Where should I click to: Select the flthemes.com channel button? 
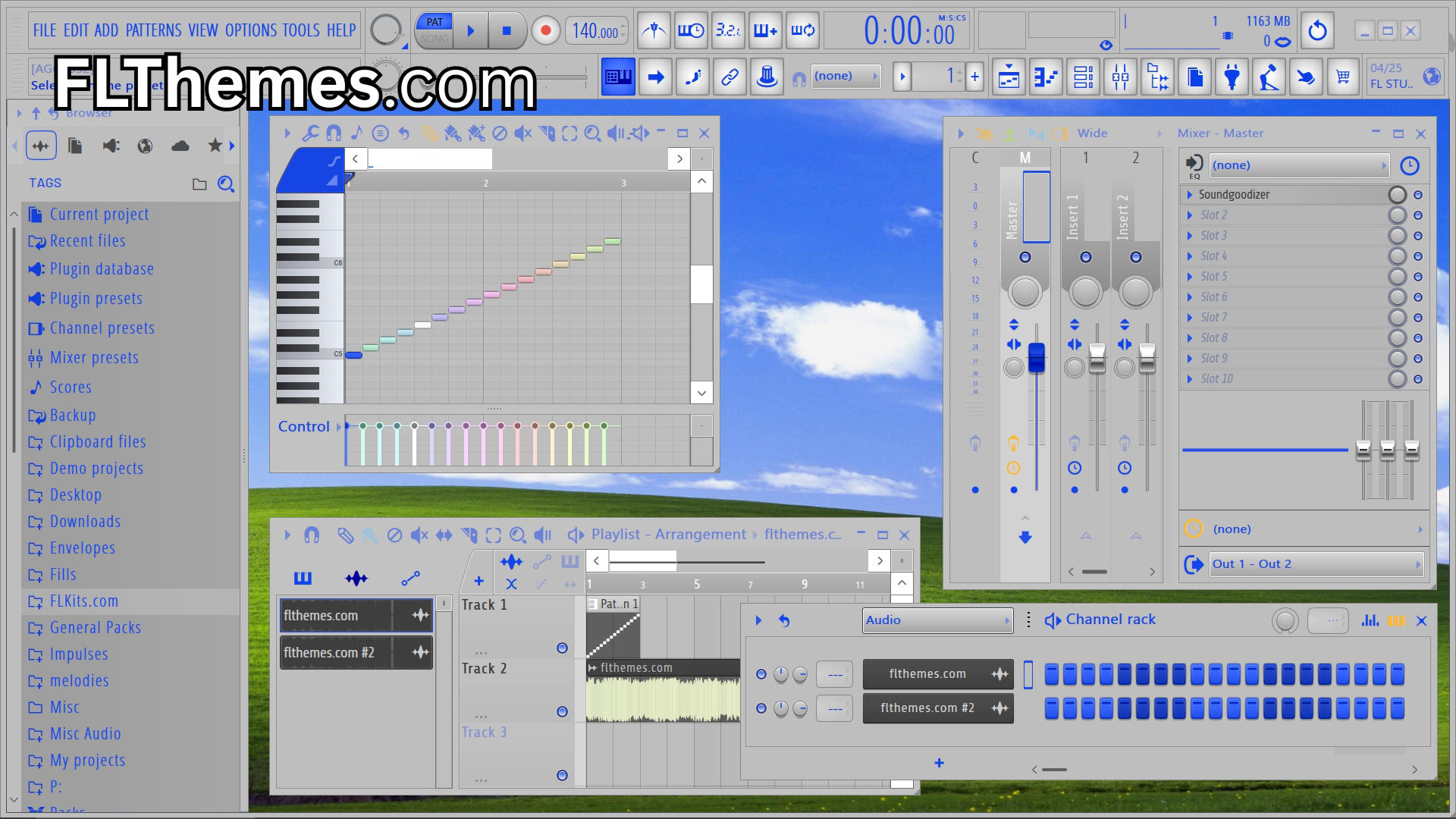[938, 674]
